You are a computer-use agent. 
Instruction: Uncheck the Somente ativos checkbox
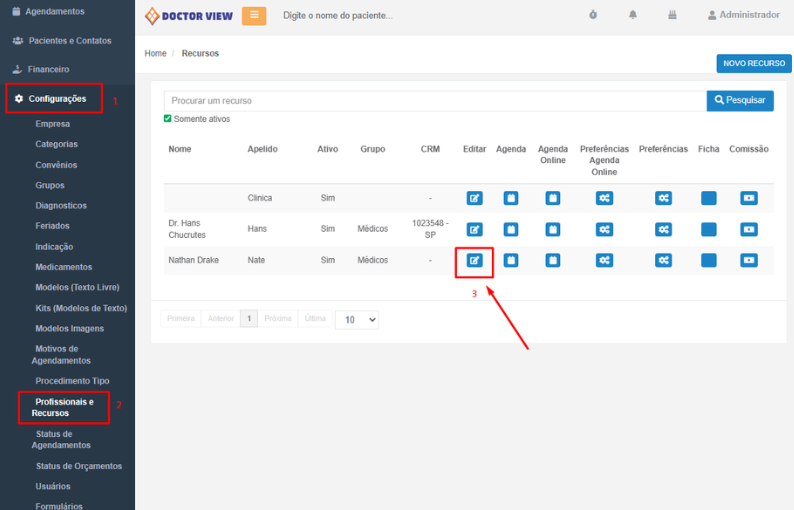168,119
